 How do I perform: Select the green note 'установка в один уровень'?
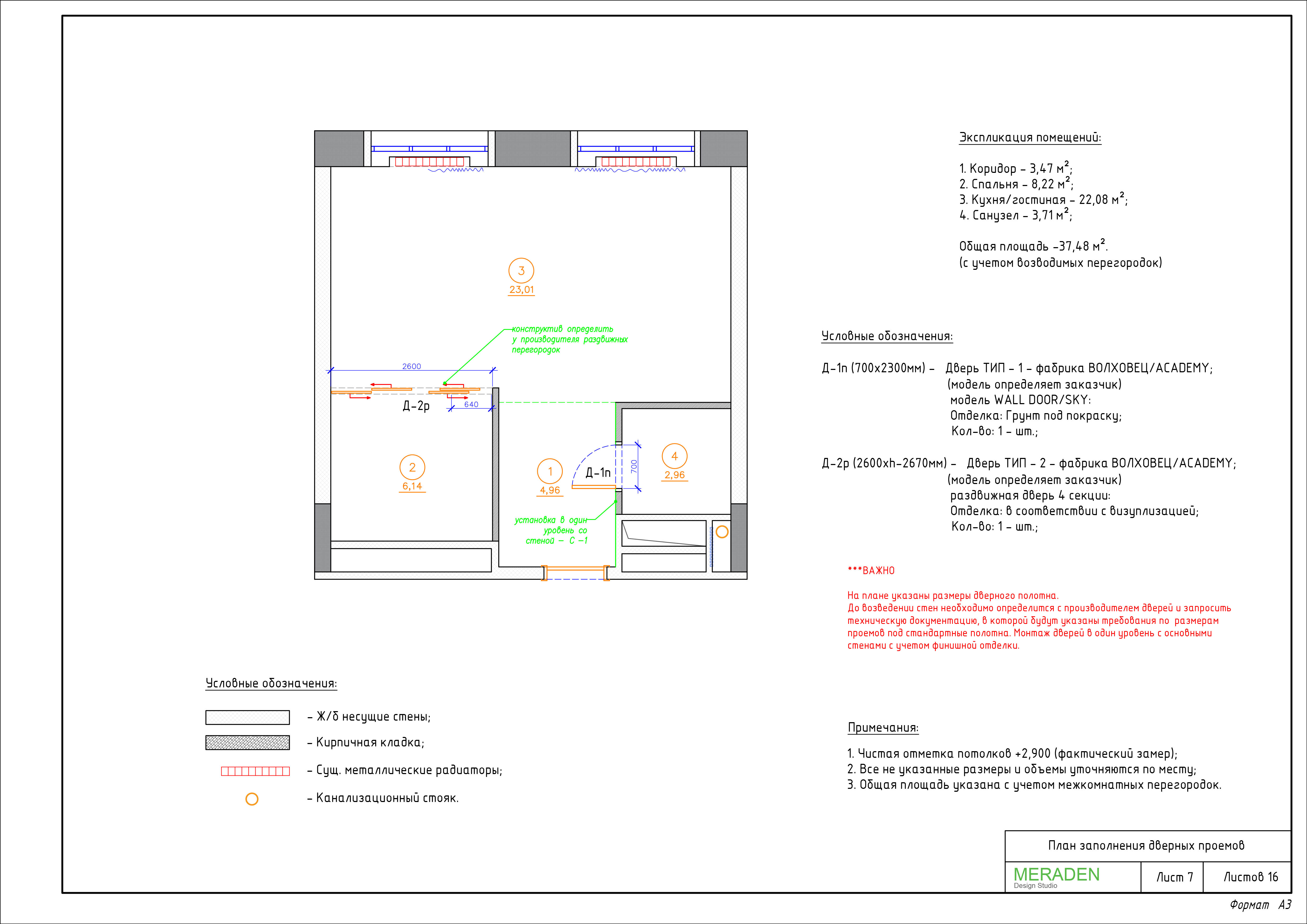coord(551,530)
